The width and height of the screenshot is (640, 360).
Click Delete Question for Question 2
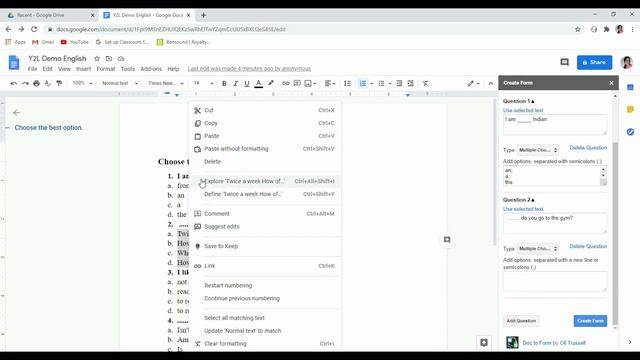[588, 247]
